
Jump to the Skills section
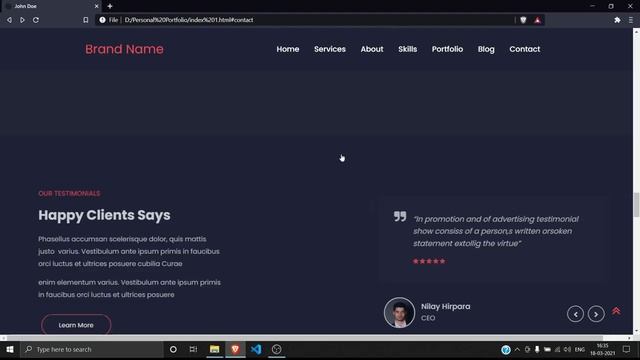408,49
